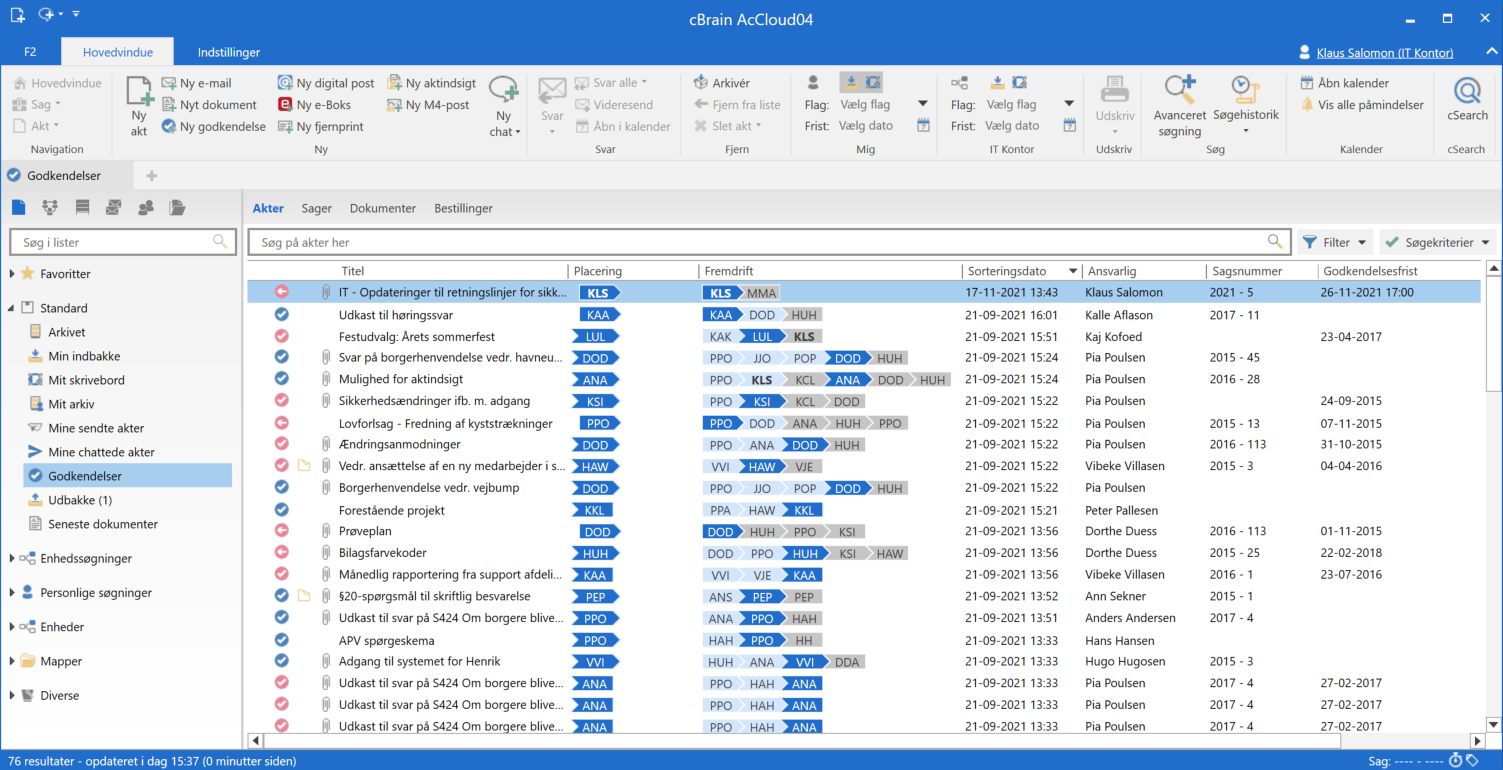Viewport: 1503px width, 770px height.
Task: Click the calendar date icon in IT Kontor group
Action: (x=1069, y=126)
